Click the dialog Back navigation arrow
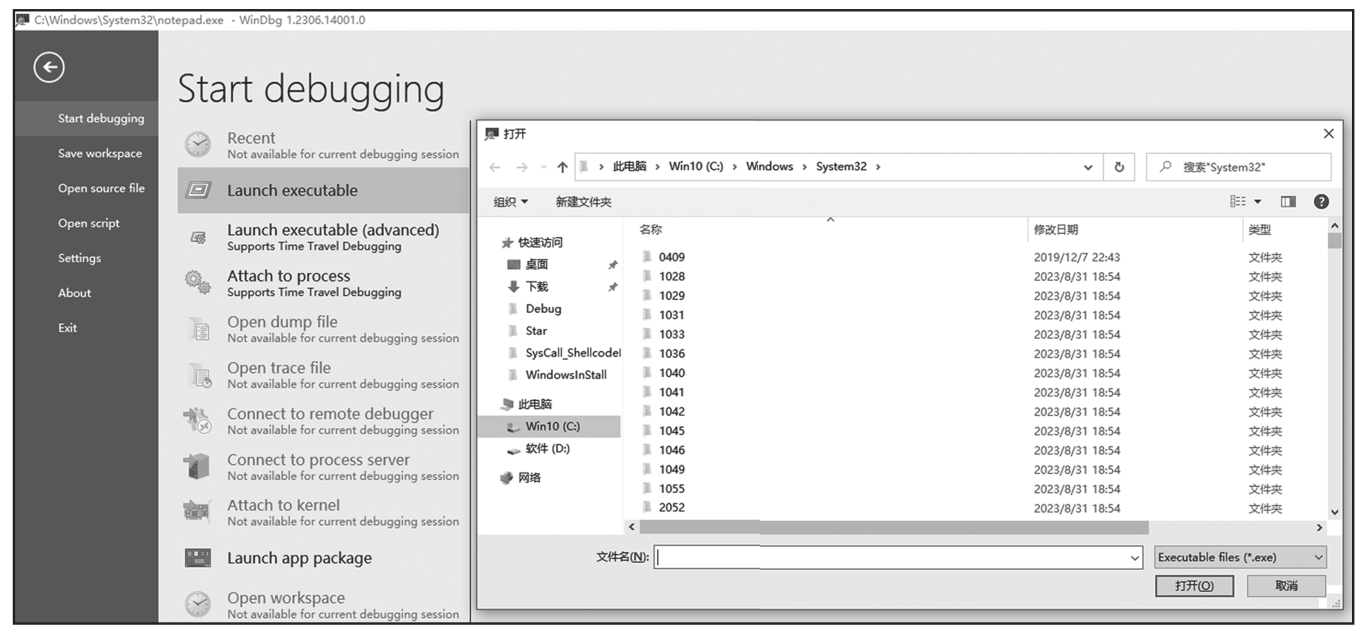The image size is (1367, 633). tap(495, 167)
